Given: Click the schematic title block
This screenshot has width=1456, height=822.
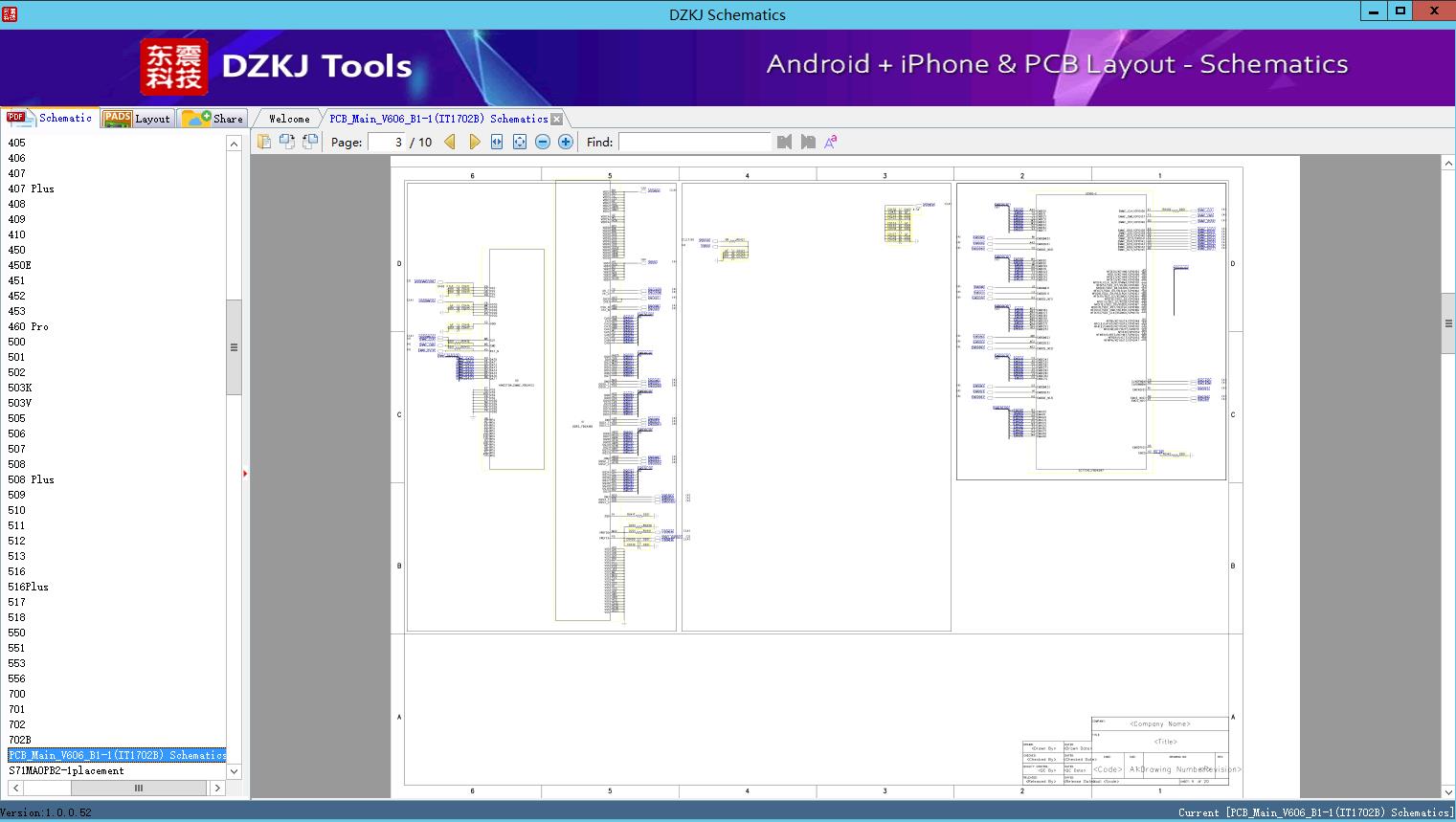Looking at the screenshot, I should tap(1126, 751).
